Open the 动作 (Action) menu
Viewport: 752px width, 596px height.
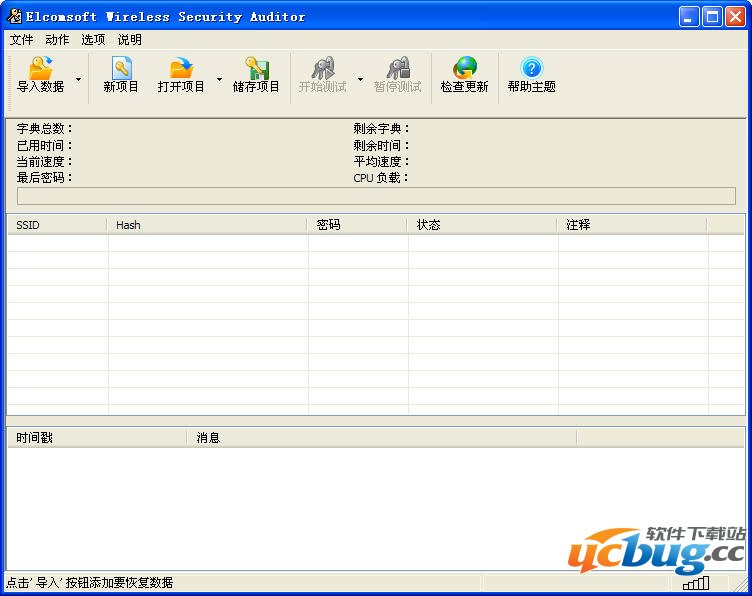click(57, 40)
